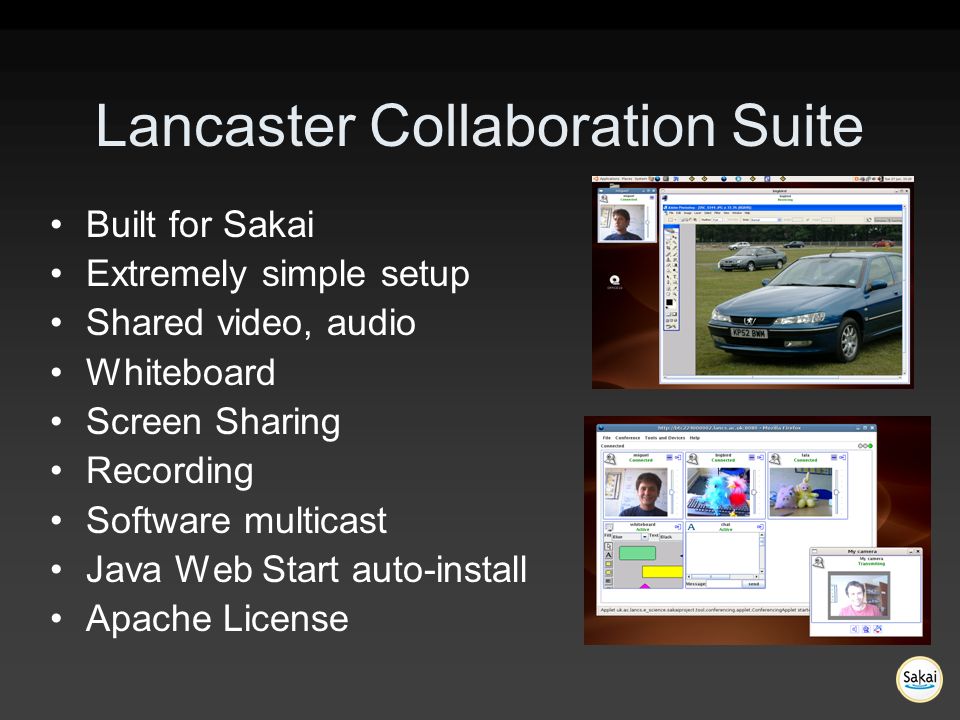This screenshot has height=720, width=960.
Task: Adjust bigbird's volume slider
Action: click(754, 492)
